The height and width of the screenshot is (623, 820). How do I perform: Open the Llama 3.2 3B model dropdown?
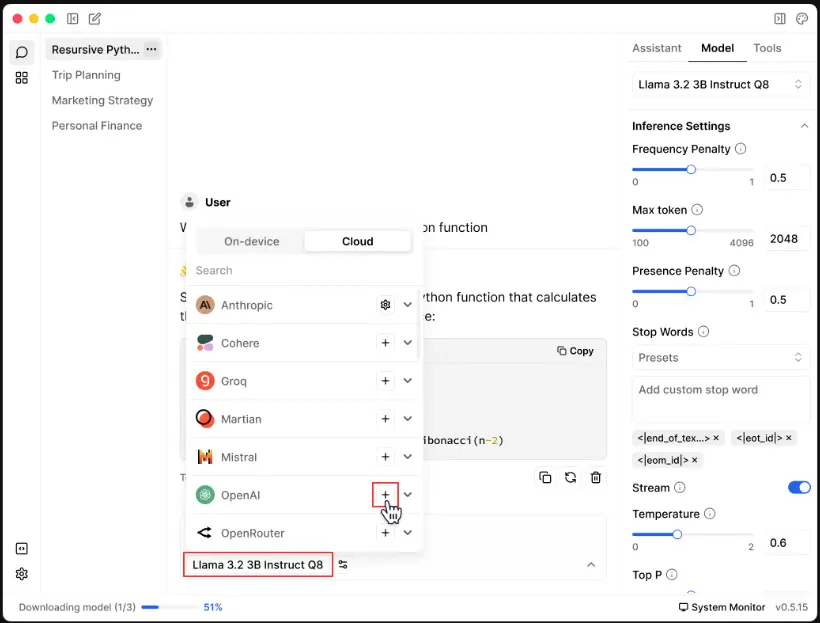tap(720, 85)
